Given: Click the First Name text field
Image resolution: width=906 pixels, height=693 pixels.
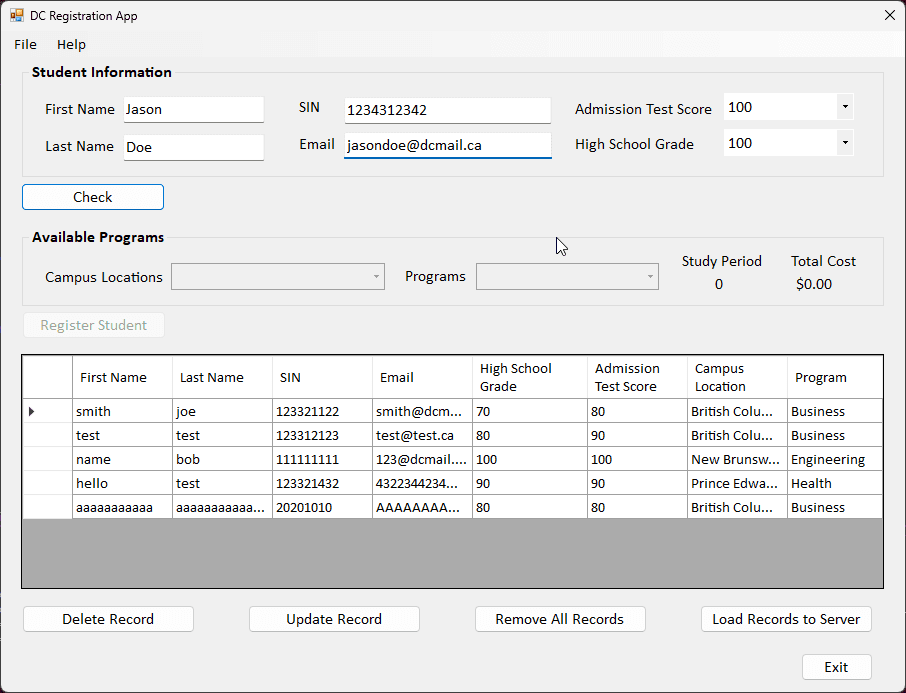Looking at the screenshot, I should pos(193,110).
